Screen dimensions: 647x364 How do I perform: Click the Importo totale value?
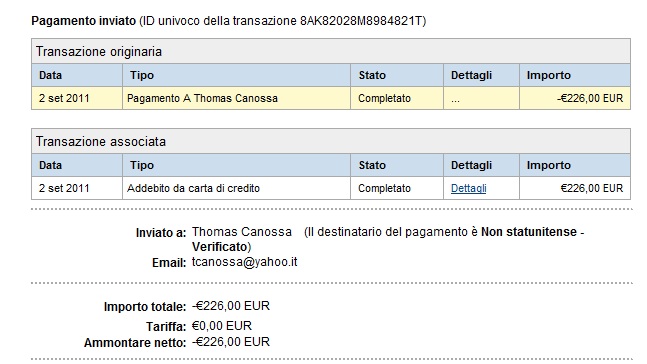click(x=231, y=306)
